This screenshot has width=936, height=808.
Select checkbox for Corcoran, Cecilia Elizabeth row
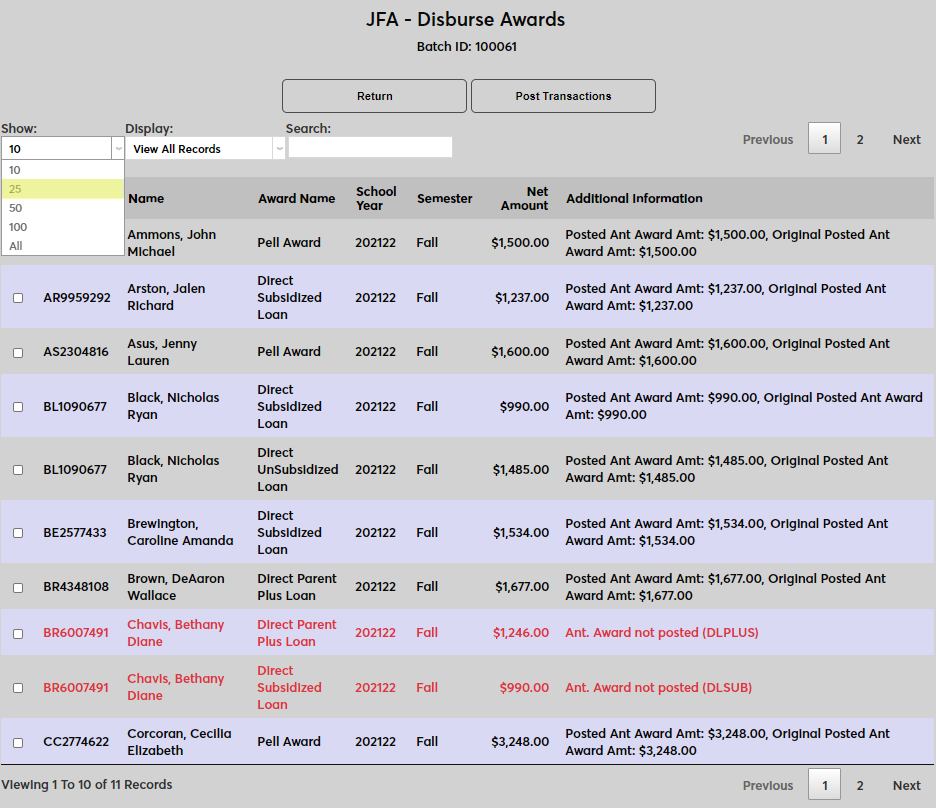coord(18,742)
